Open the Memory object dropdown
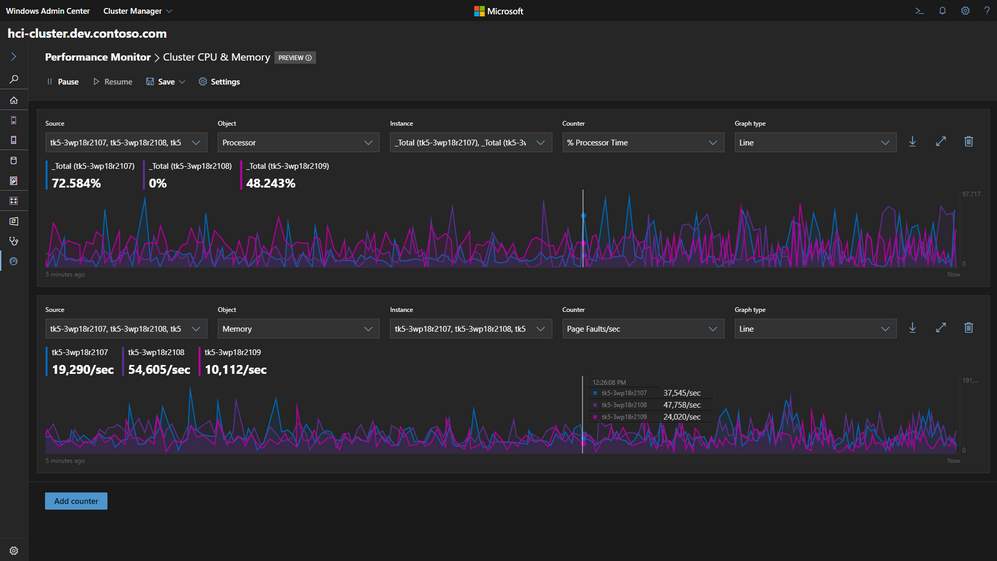Image resolution: width=997 pixels, height=561 pixels. coord(298,329)
